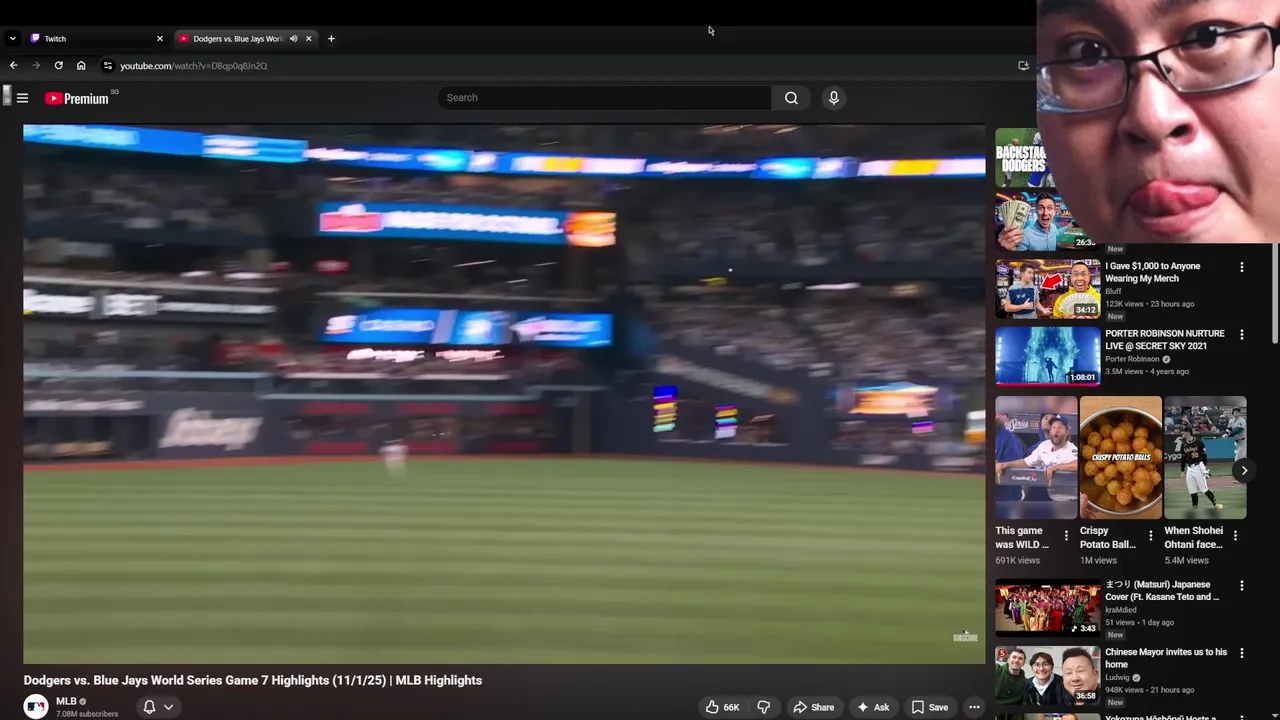Viewport: 1280px width, 720px height.
Task: Open the Matsuri 3:43 video thumbnail
Action: pyautogui.click(x=1047, y=607)
